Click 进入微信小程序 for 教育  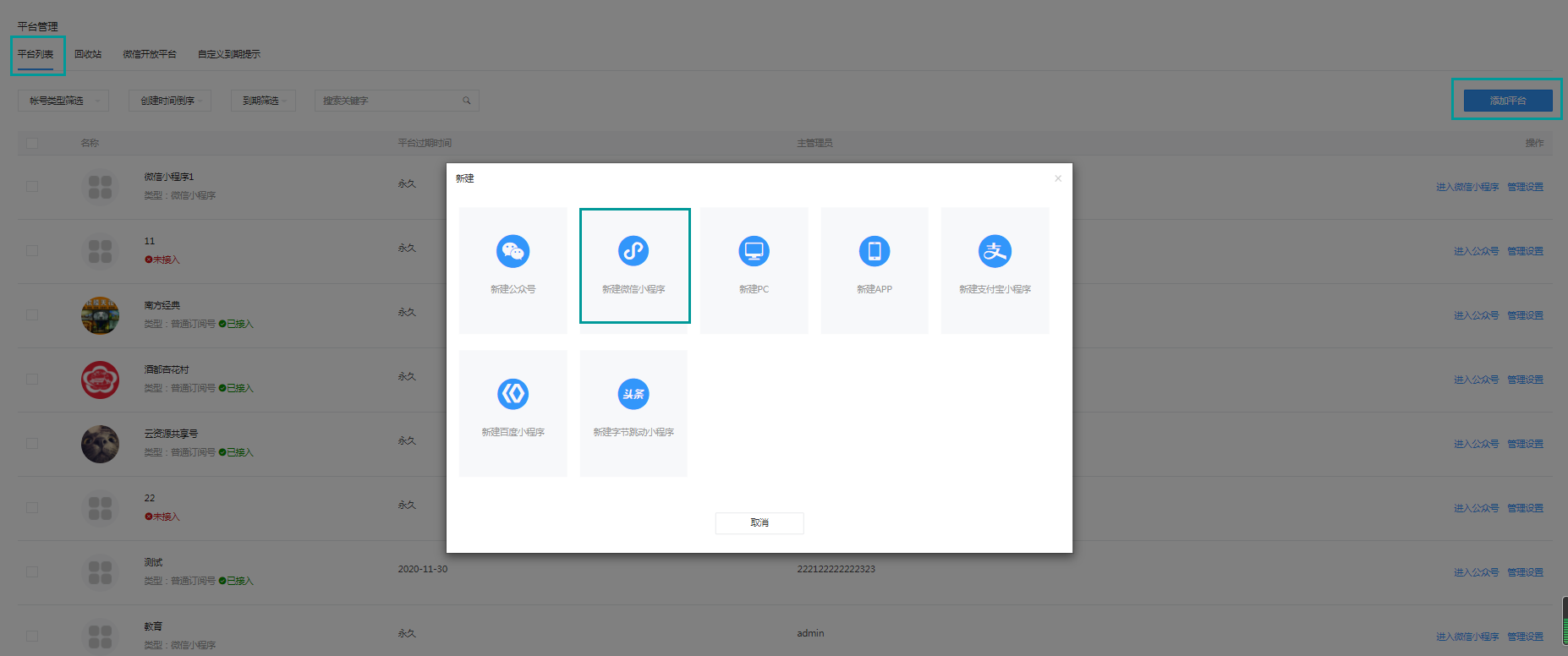[x=1467, y=637]
